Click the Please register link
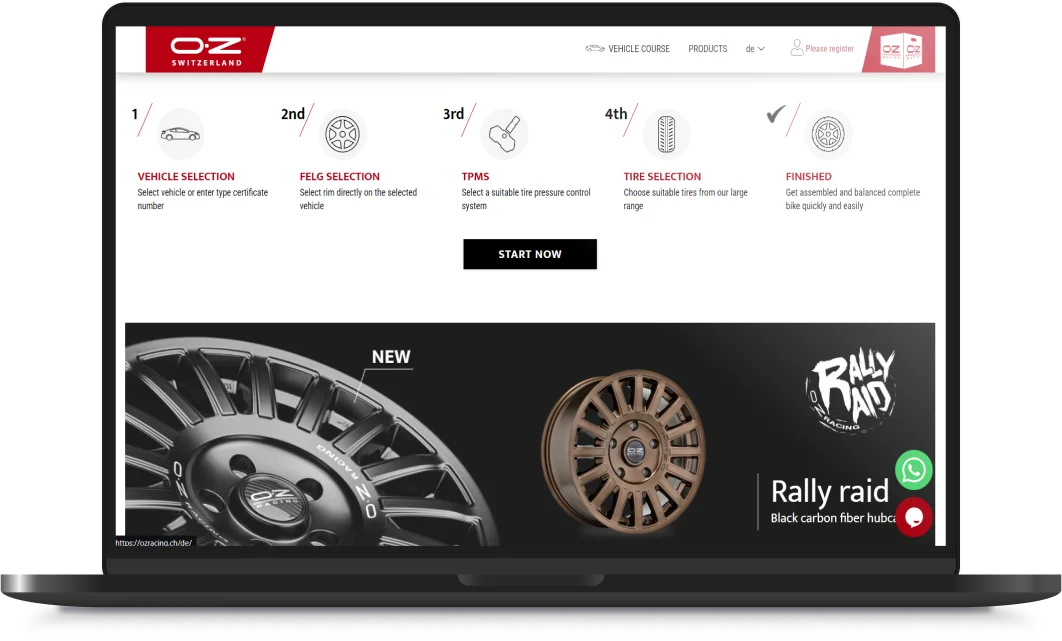1062x641 pixels. point(829,49)
